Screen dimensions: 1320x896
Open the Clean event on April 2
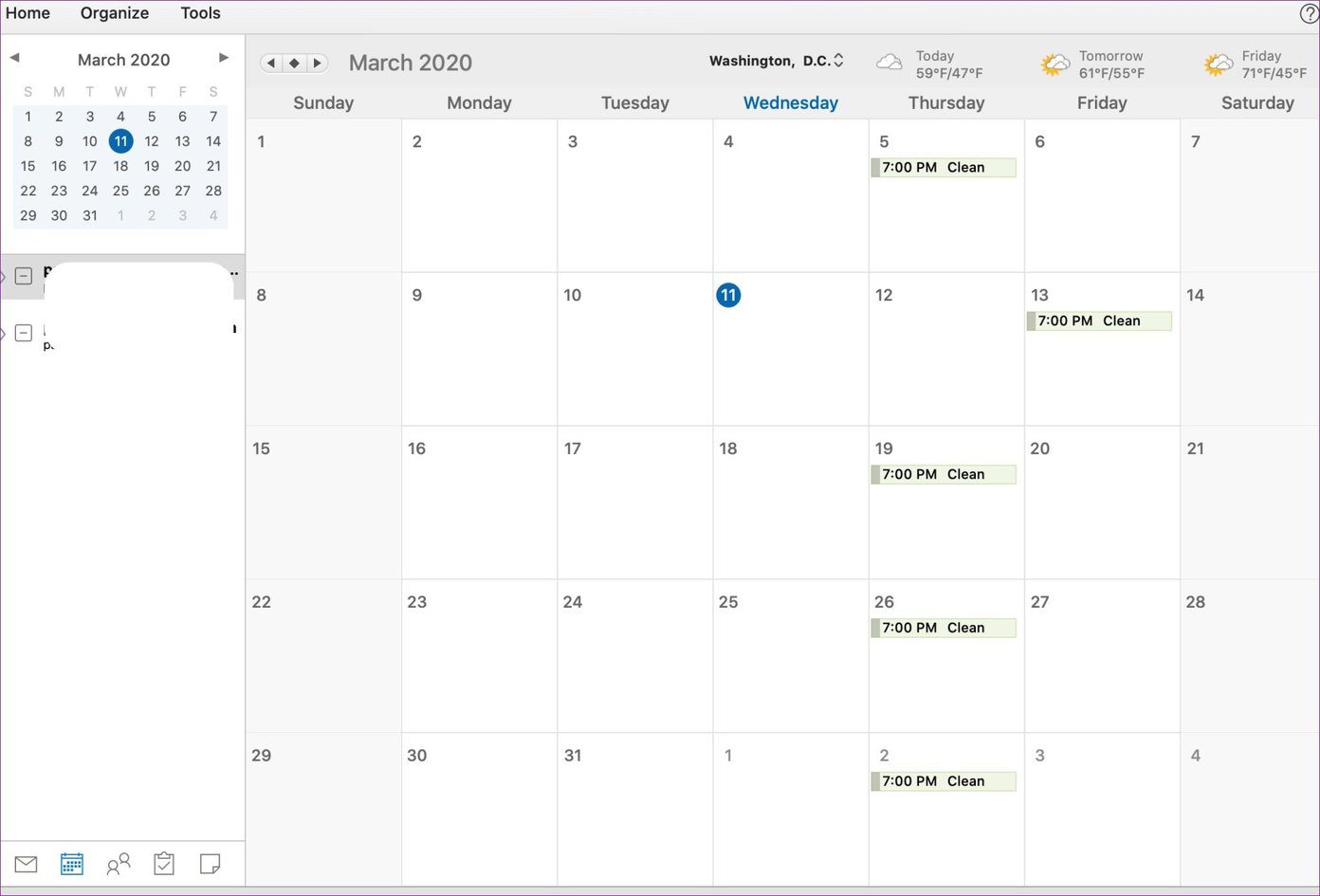[944, 781]
